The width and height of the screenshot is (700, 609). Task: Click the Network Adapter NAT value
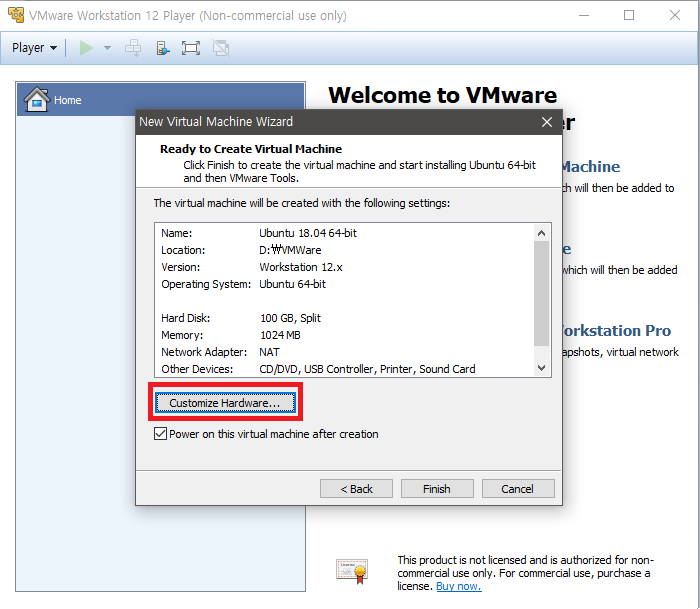click(x=269, y=352)
